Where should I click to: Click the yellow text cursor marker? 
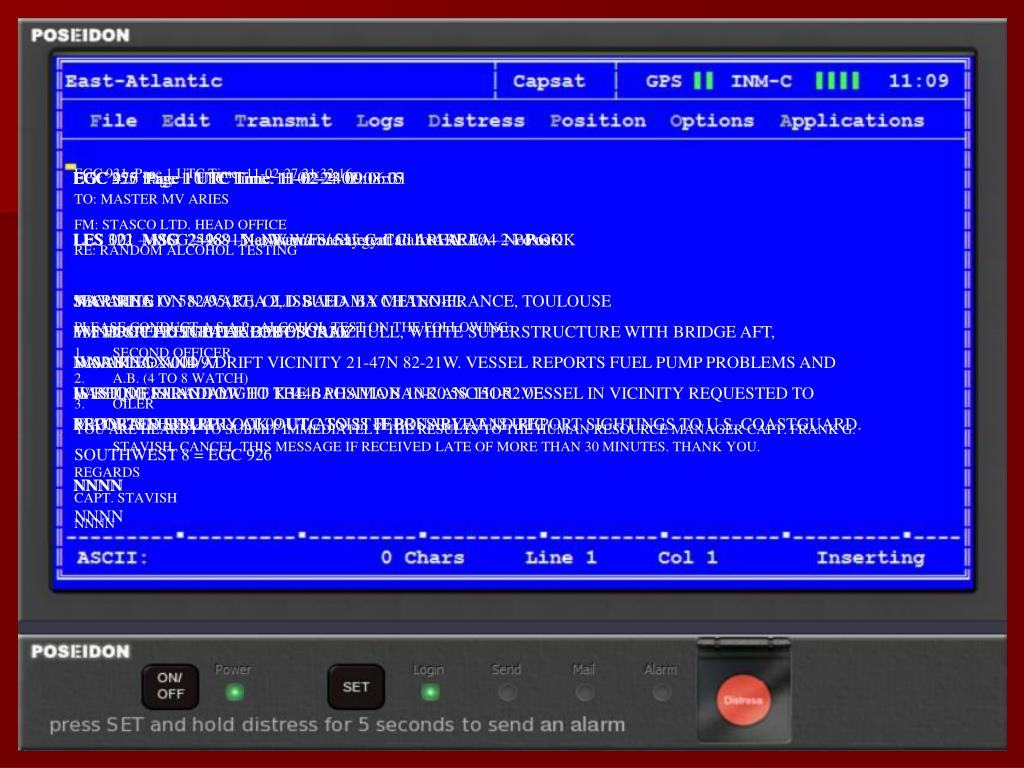point(71,167)
